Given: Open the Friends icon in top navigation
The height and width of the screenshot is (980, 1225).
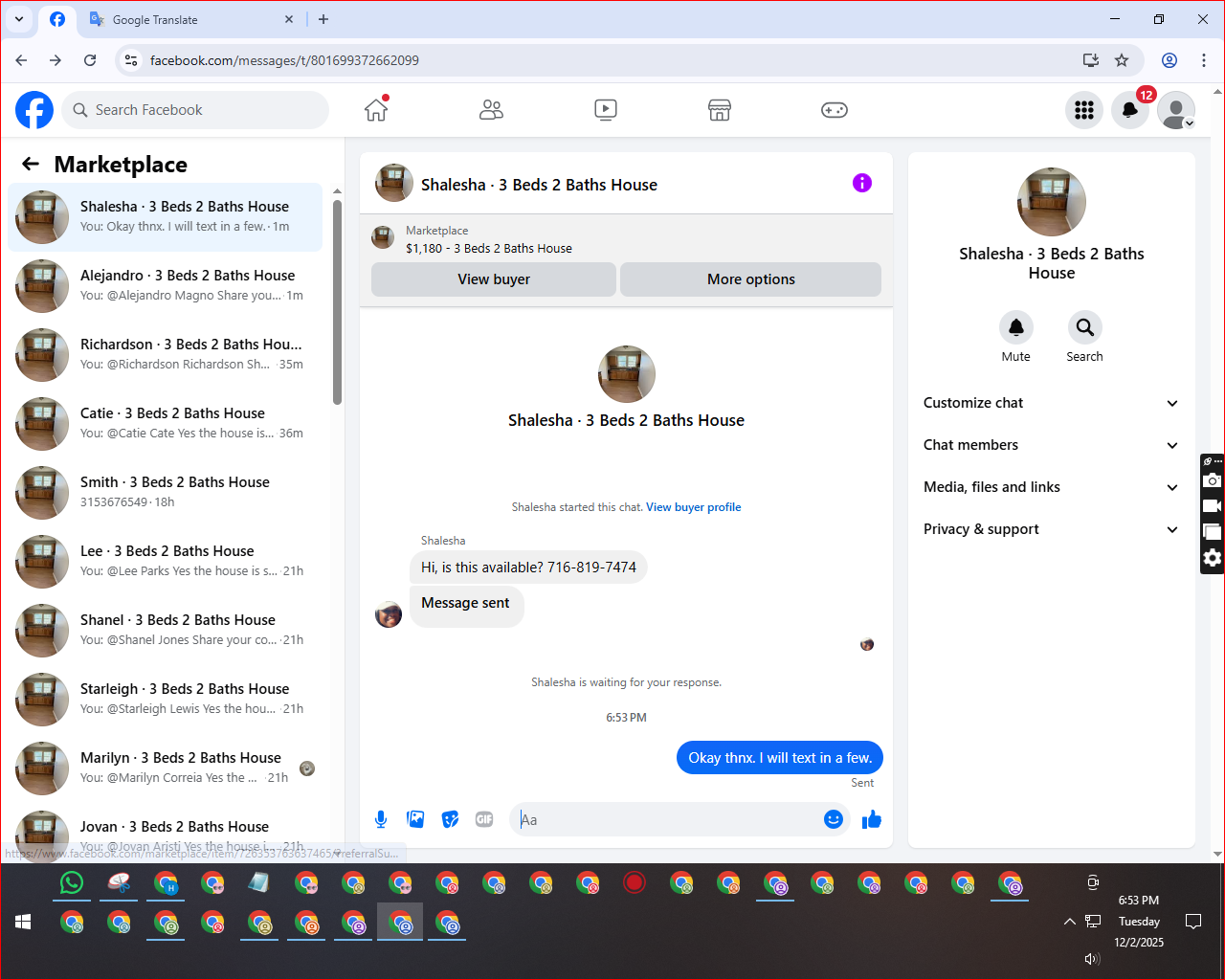Looking at the screenshot, I should click(491, 110).
